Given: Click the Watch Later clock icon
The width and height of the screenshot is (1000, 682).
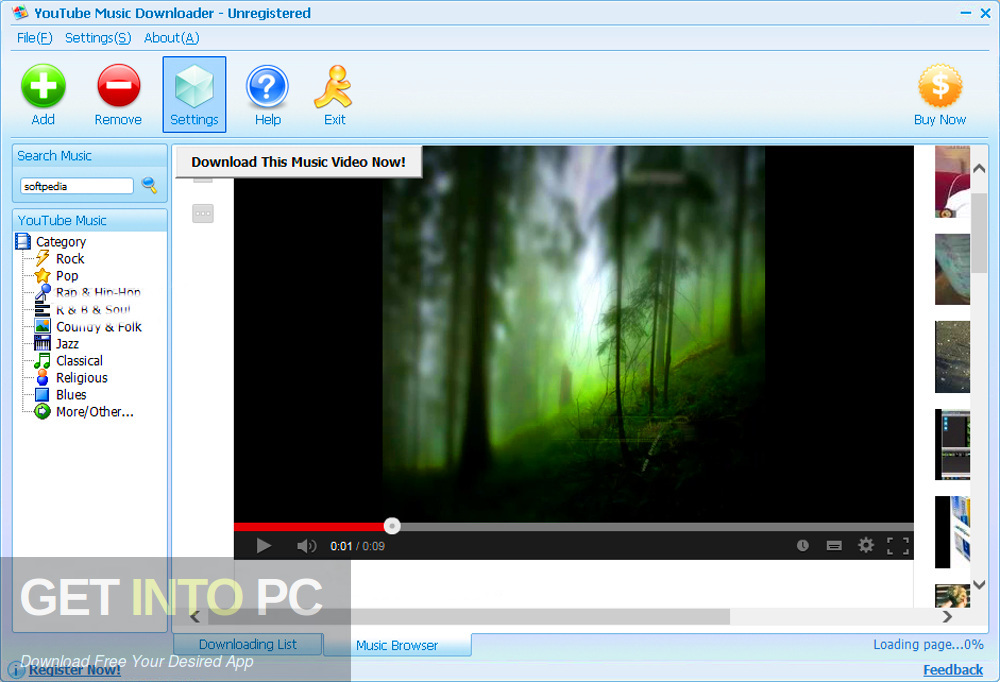Looking at the screenshot, I should (803, 545).
